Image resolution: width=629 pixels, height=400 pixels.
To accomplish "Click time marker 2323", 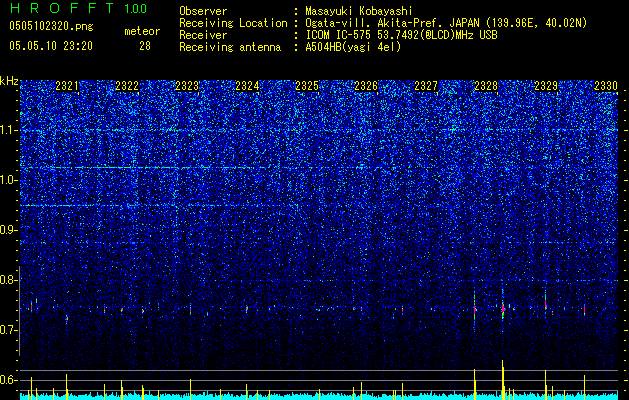I will 187,86.
